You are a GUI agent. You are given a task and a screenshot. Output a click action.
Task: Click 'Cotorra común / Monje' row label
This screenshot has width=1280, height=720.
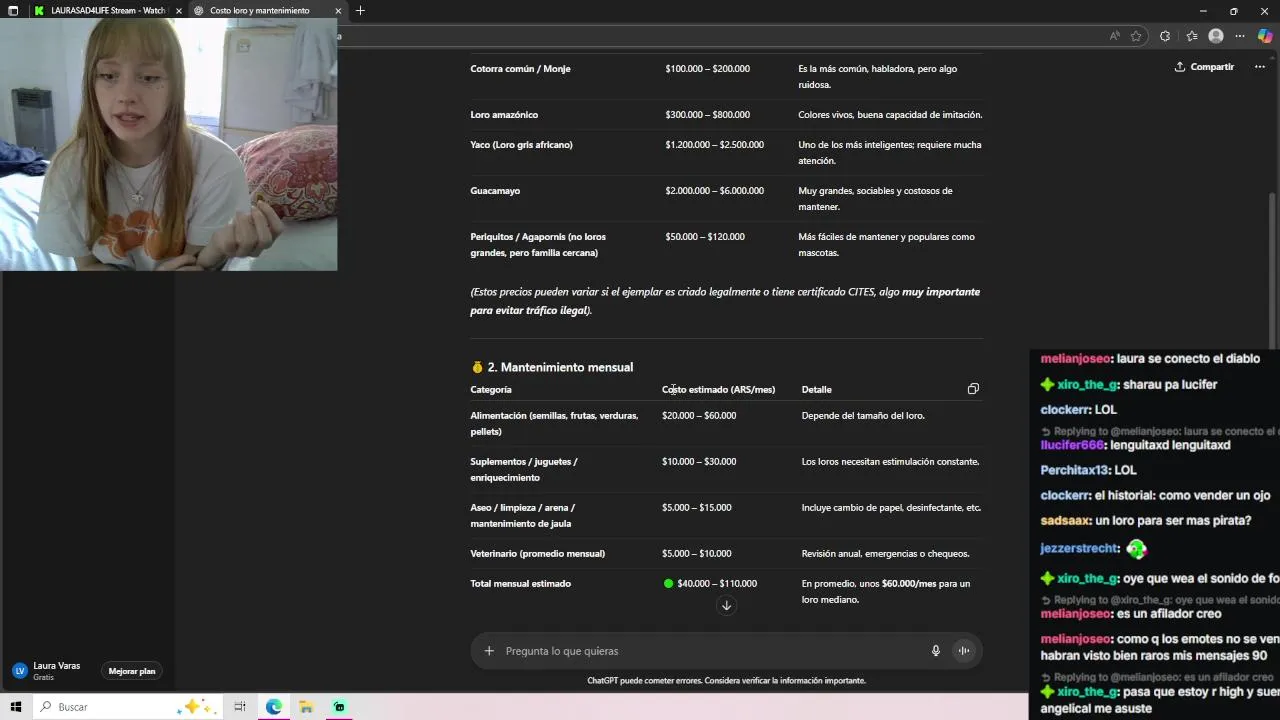[x=520, y=69]
